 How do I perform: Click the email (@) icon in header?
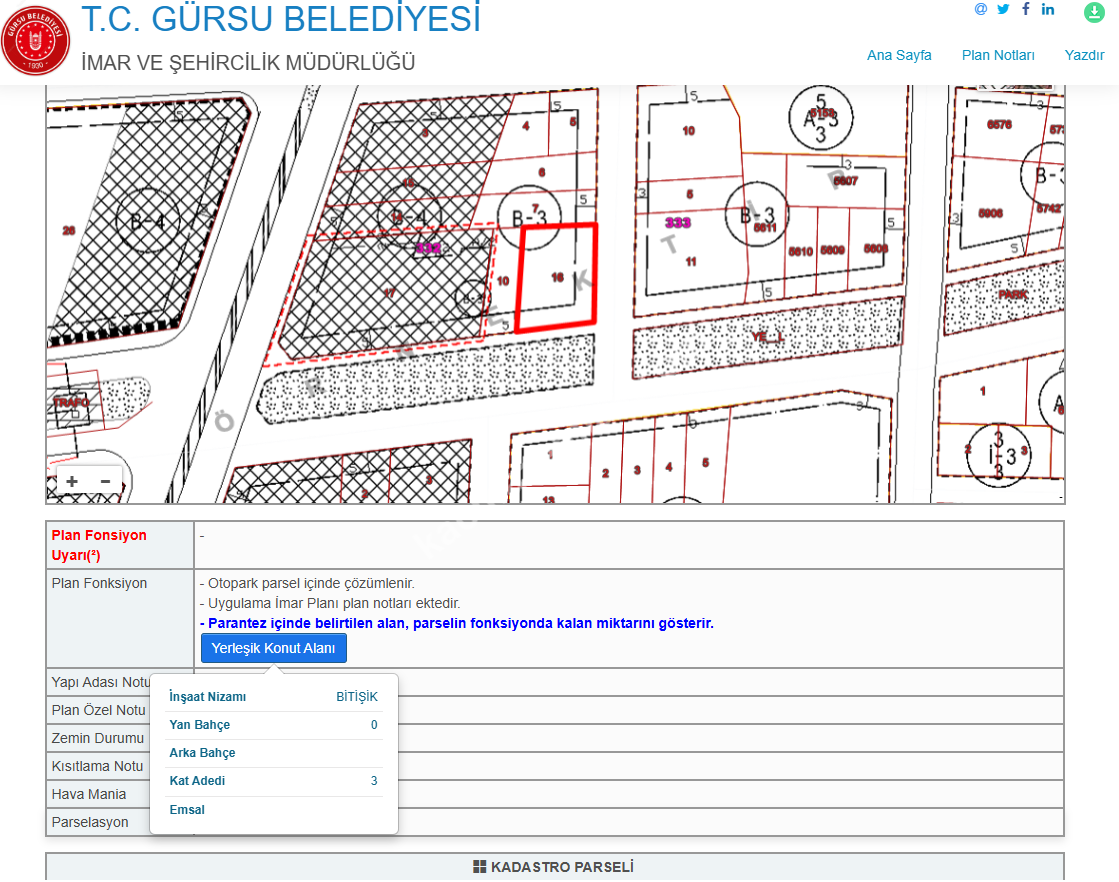click(980, 9)
